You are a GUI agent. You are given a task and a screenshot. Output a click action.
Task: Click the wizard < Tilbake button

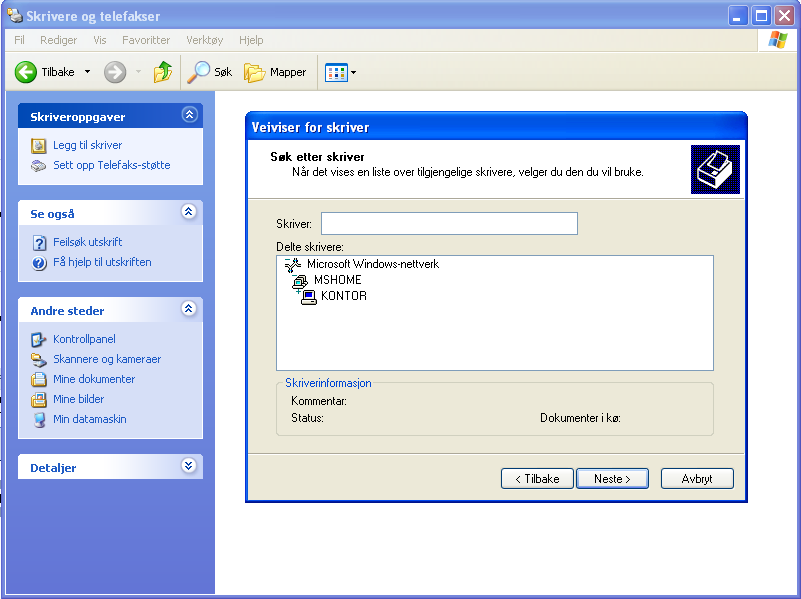point(537,478)
